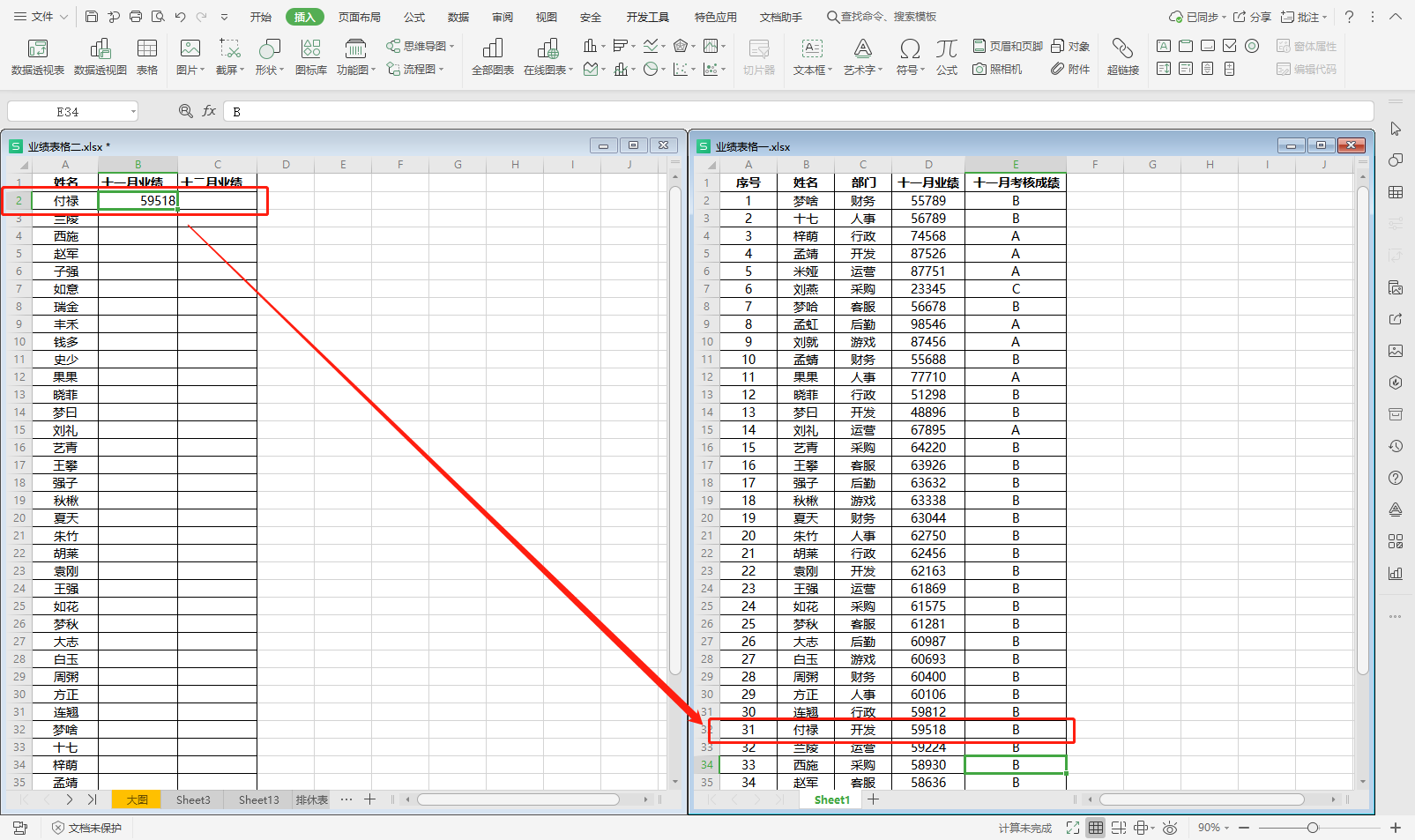
Task: Insert the option button form control
Action: point(1252,46)
